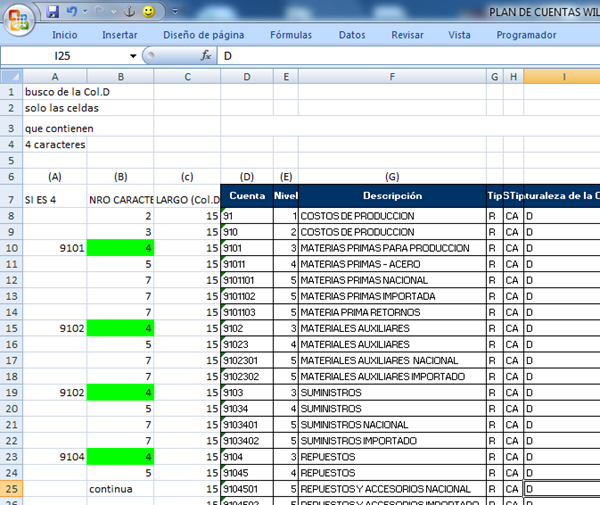Switch to the Fórmulas tab
The height and width of the screenshot is (505, 600).
[291, 35]
